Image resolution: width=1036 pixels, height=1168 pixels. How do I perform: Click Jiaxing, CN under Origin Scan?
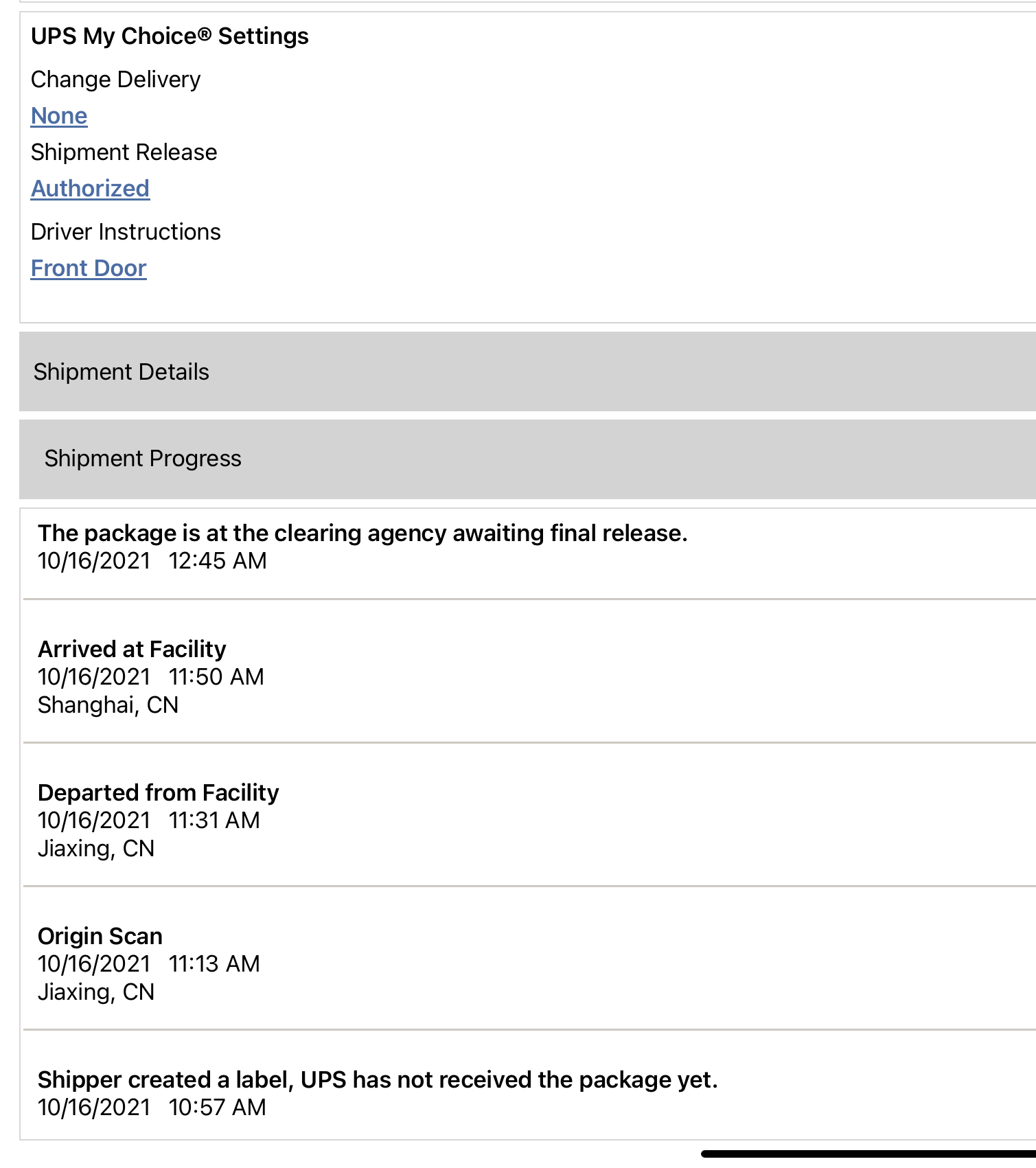click(x=96, y=992)
